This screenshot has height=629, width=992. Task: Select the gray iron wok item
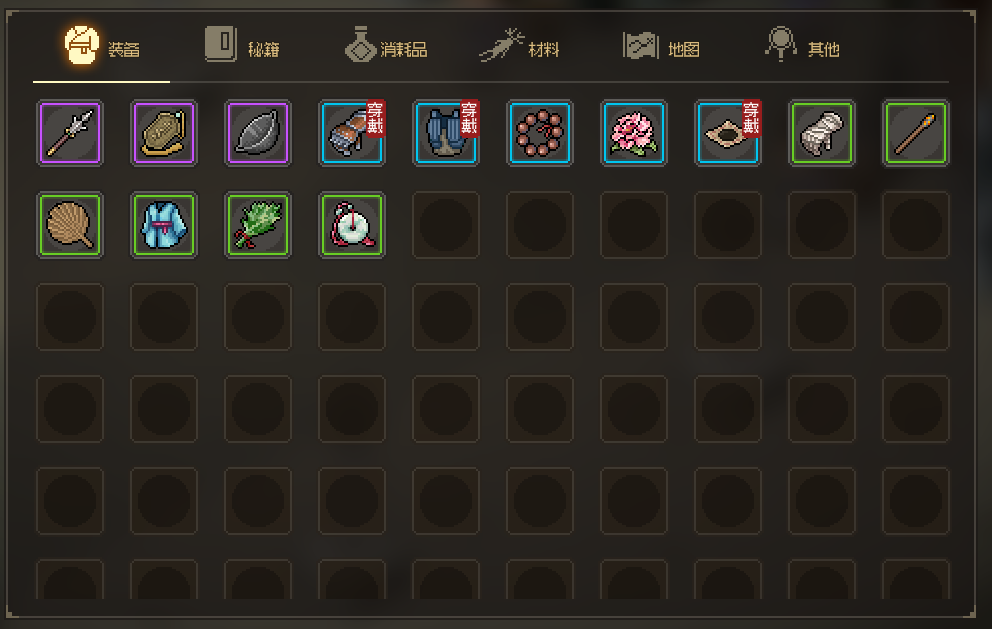257,133
